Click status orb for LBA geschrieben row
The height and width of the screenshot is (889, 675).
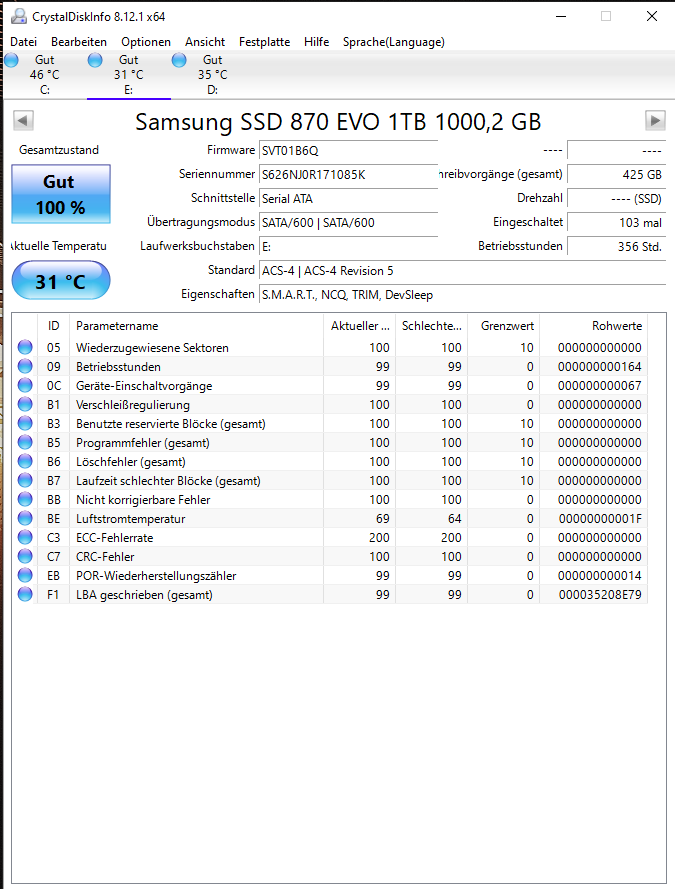[x=25, y=594]
